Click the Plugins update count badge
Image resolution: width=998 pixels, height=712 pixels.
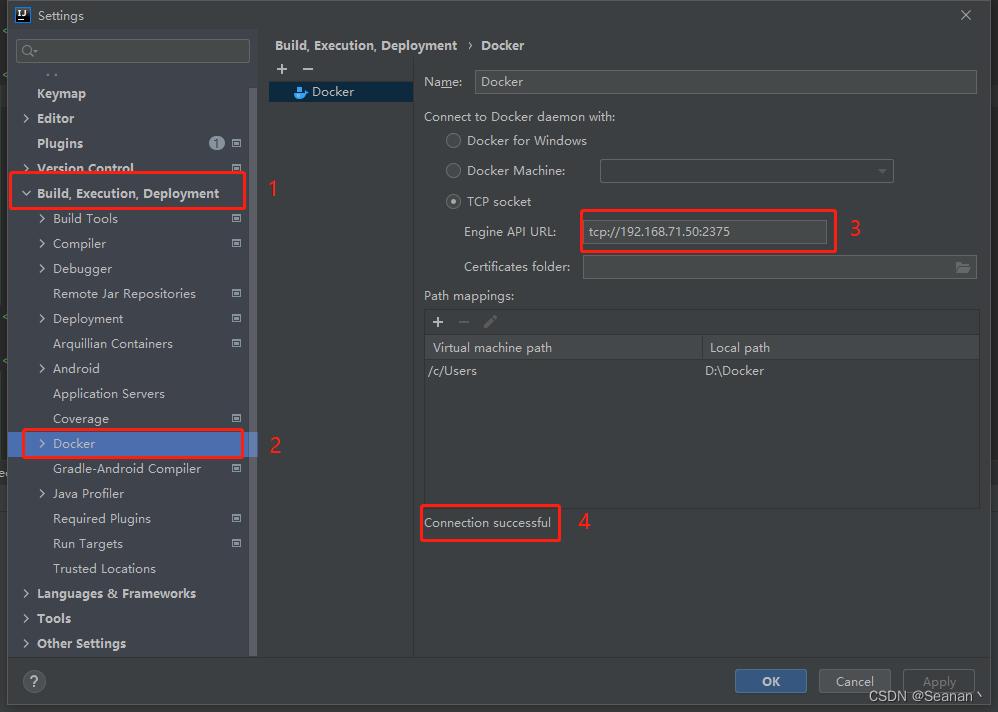217,143
